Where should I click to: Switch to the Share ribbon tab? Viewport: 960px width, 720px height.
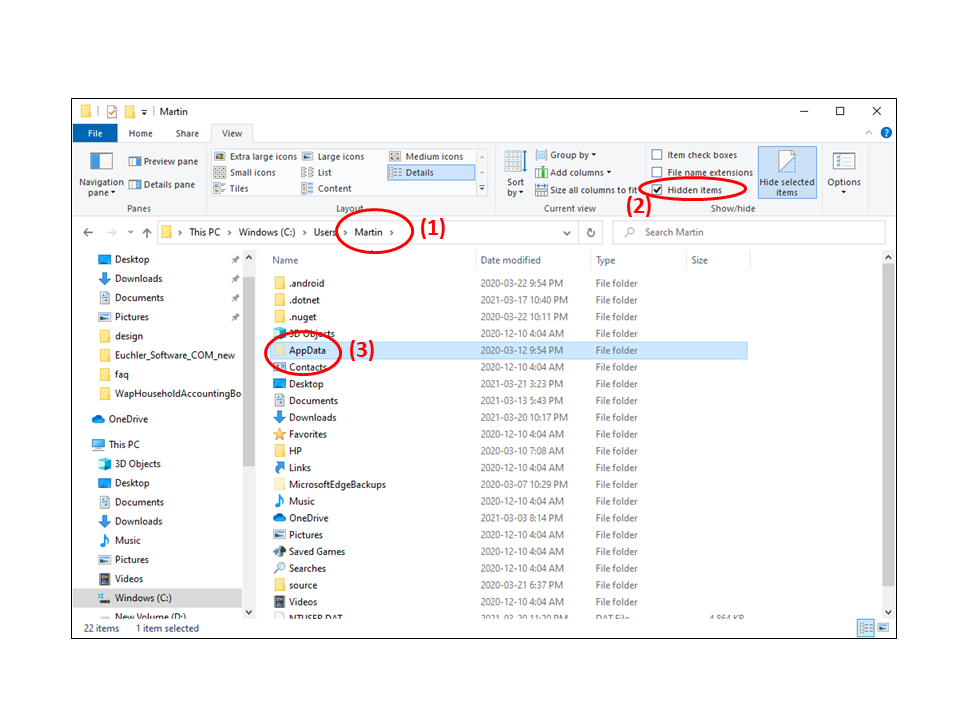(x=187, y=133)
